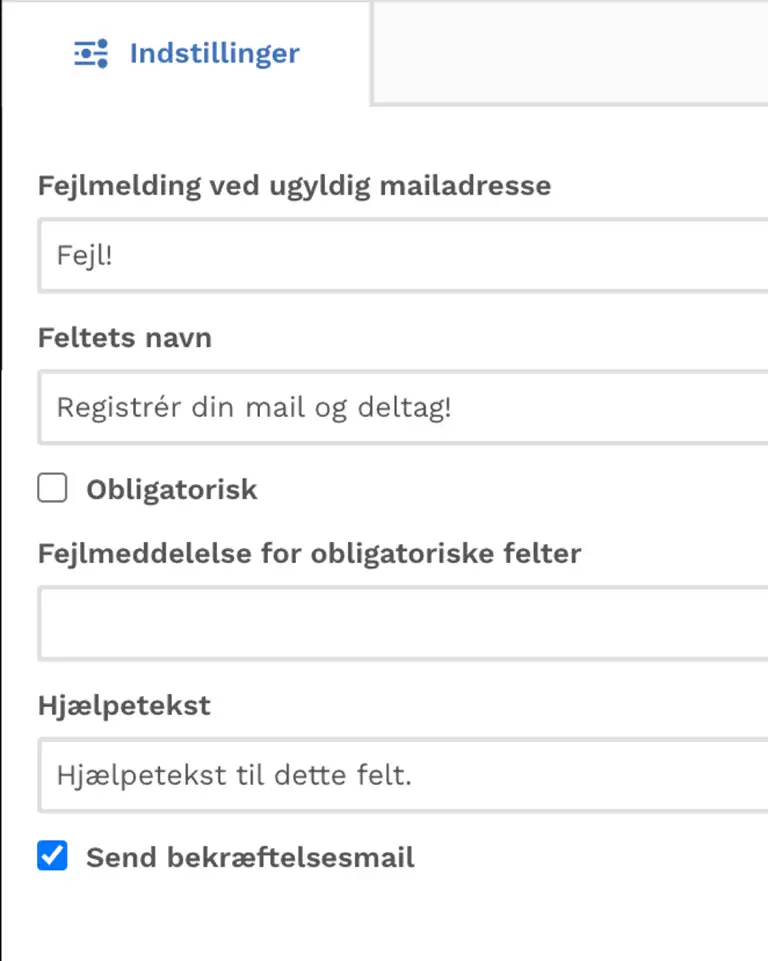
Task: Click the Send bekræftelsesmail label text
Action: (250, 857)
